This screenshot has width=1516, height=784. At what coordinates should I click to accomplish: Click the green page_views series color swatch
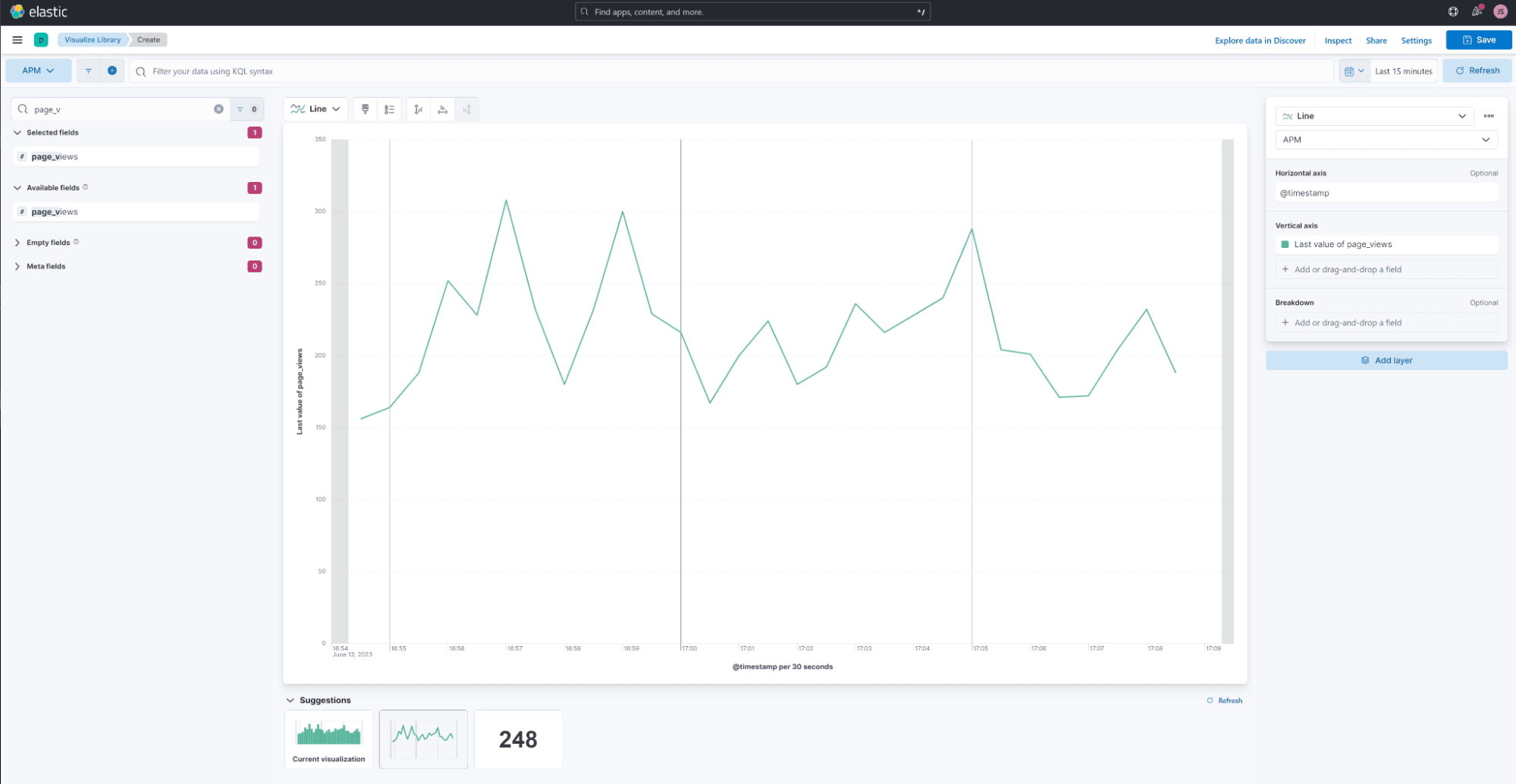click(1285, 244)
